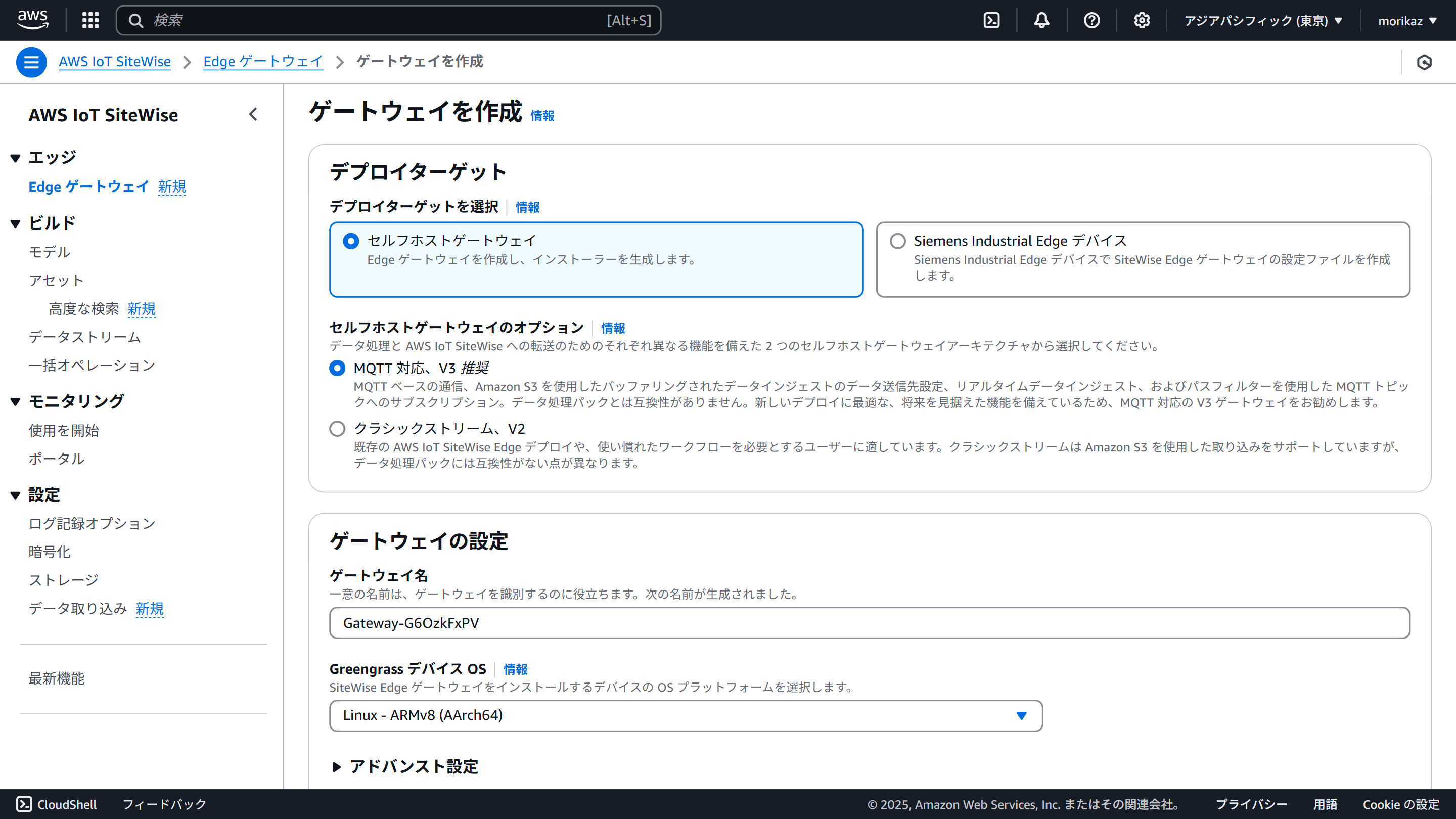
Task: Click the search magnifier icon
Action: [x=135, y=21]
